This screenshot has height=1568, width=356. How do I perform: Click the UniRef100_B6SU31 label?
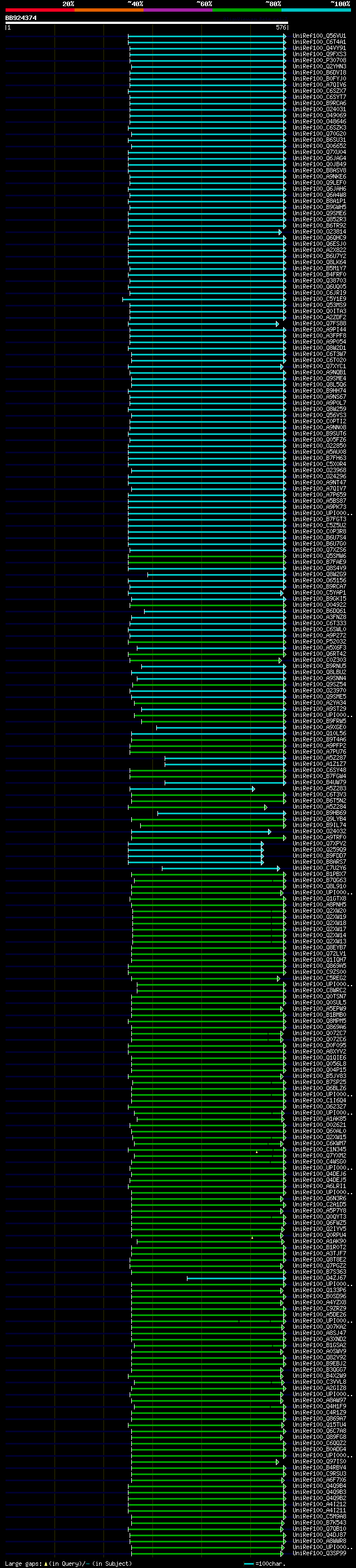(319, 140)
